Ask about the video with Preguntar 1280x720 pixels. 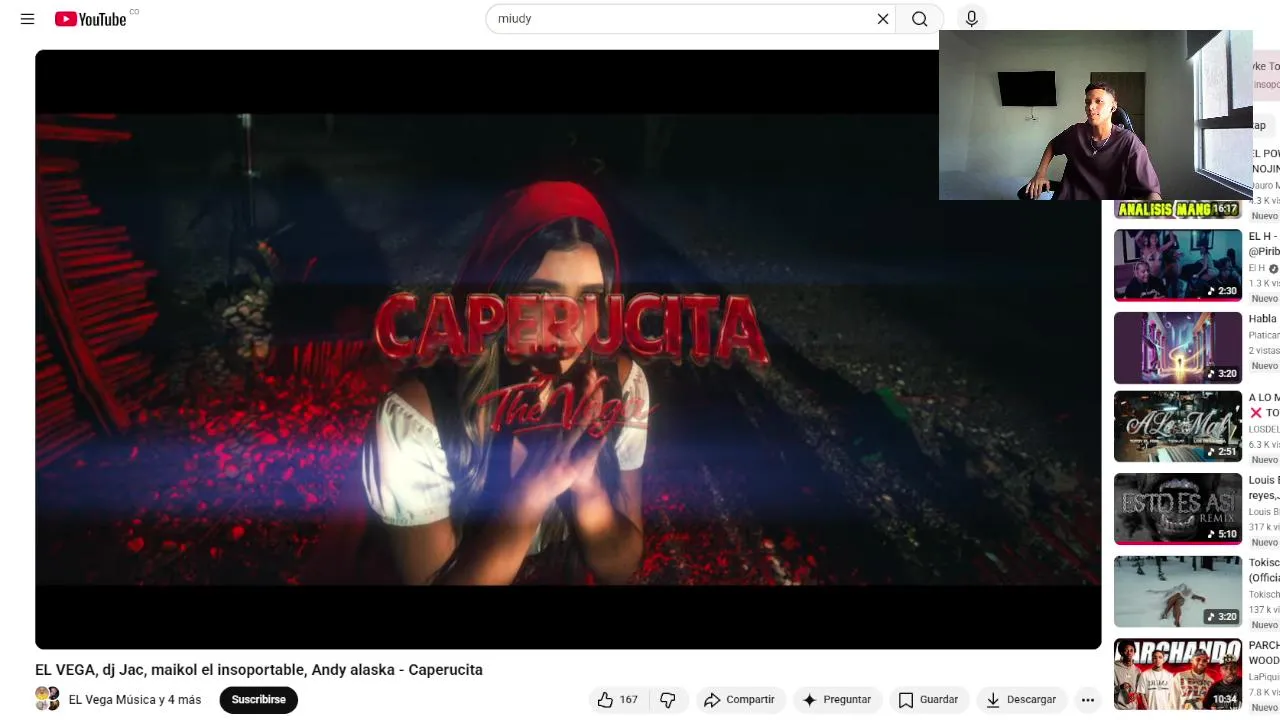coord(837,700)
